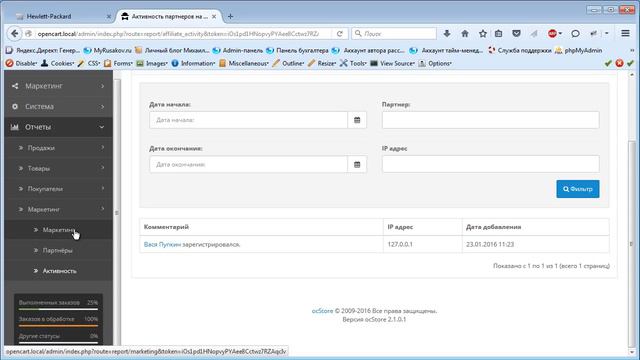Open the Firefox hamburger menu
This screenshot has height=360, width=640.
[625, 33]
